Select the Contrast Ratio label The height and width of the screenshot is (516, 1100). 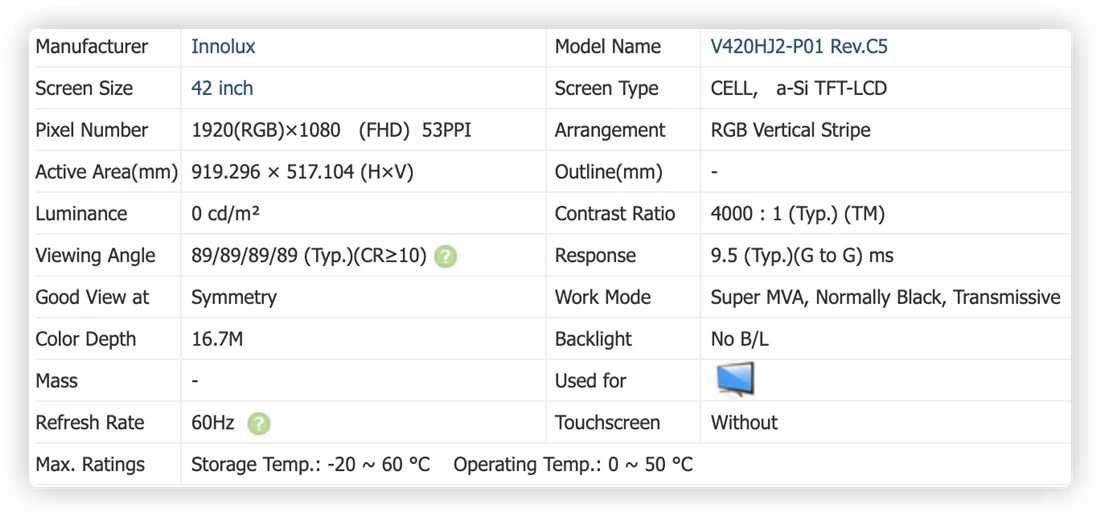coord(615,214)
